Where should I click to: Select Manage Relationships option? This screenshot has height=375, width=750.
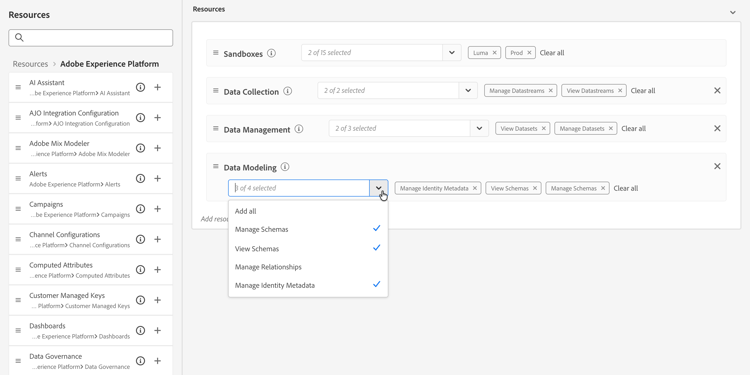[308, 267]
